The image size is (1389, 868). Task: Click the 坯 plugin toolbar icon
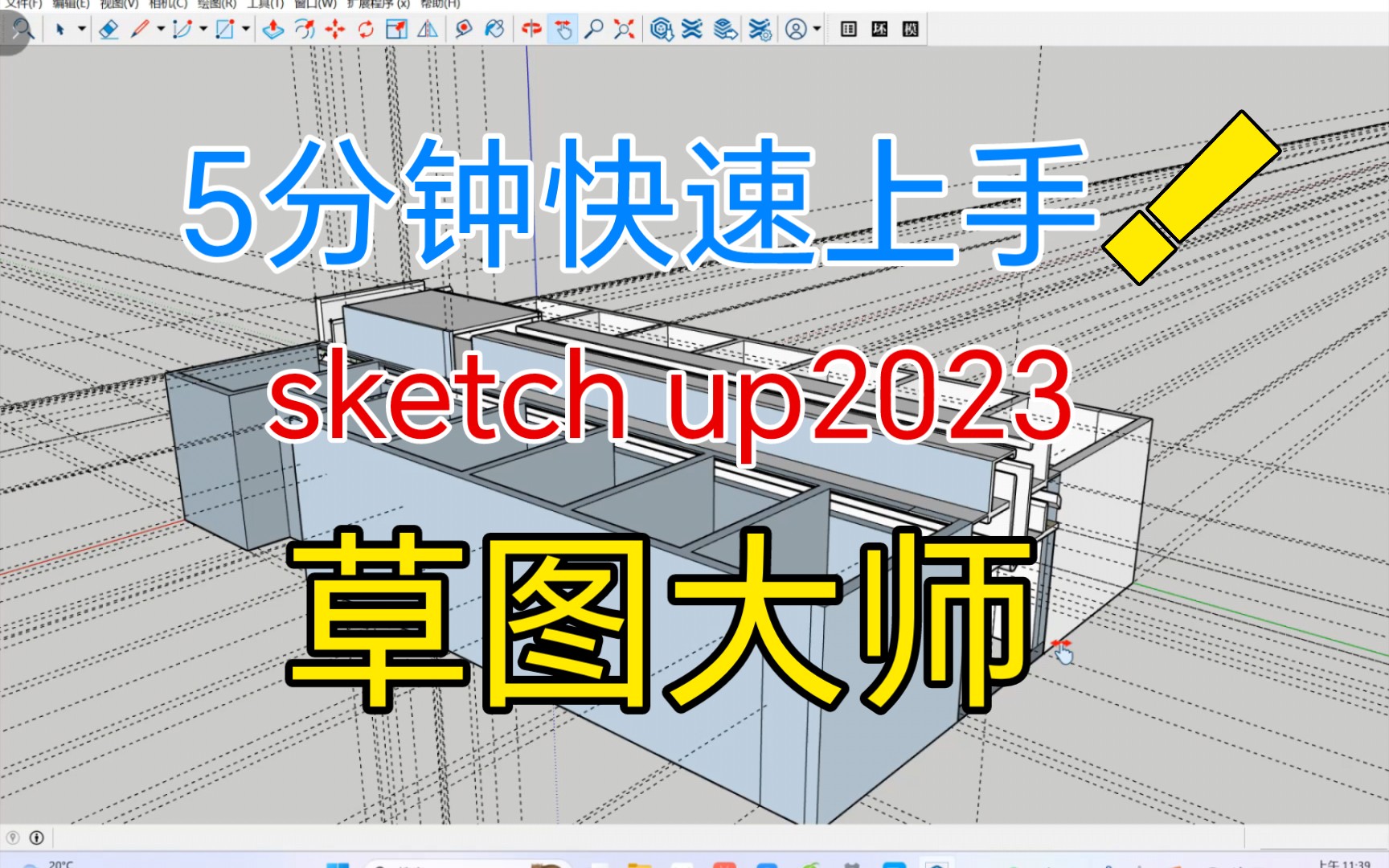(x=879, y=30)
